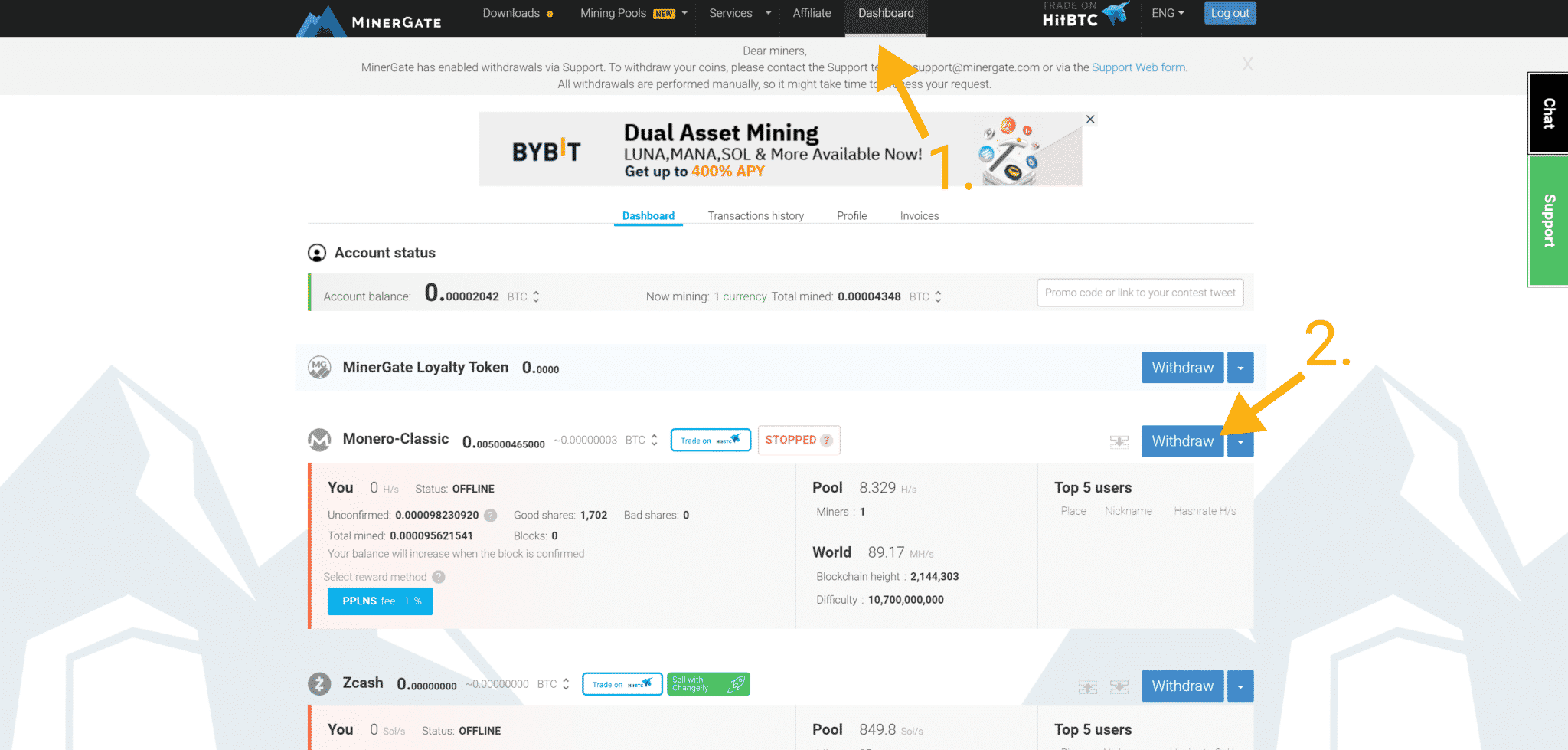Select the PPLNS fee 1% reward method
Viewport: 1568px width, 750px height.
click(x=380, y=601)
